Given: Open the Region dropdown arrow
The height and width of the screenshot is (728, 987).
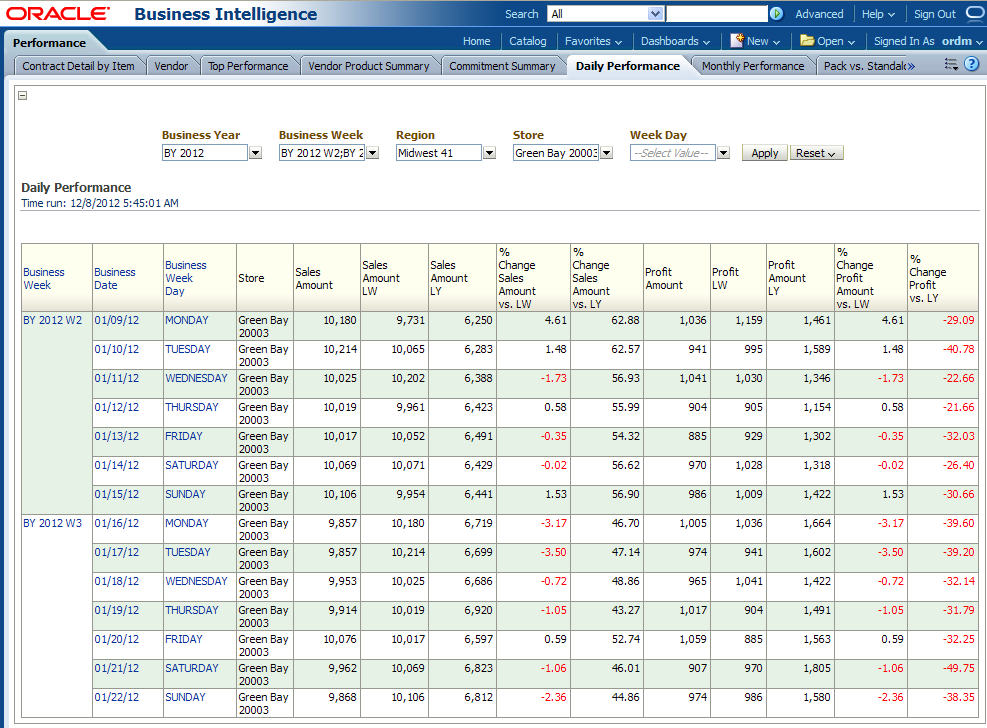Looking at the screenshot, I should [x=489, y=153].
